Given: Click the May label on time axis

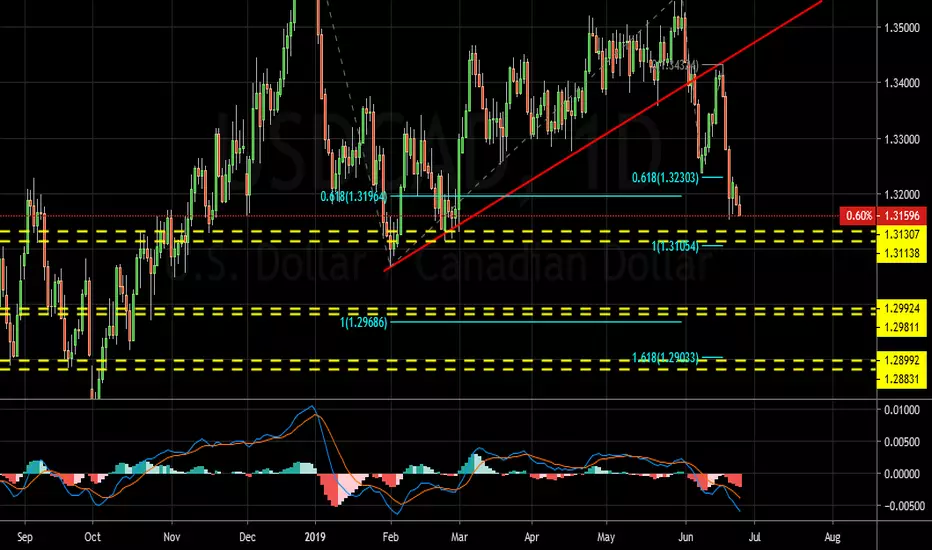Looking at the screenshot, I should 606,537.
